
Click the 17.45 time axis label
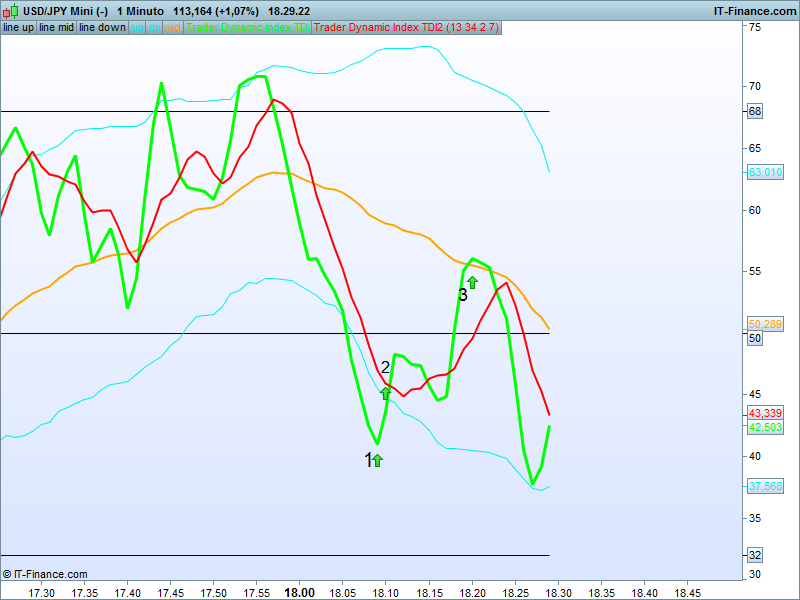coord(170,593)
